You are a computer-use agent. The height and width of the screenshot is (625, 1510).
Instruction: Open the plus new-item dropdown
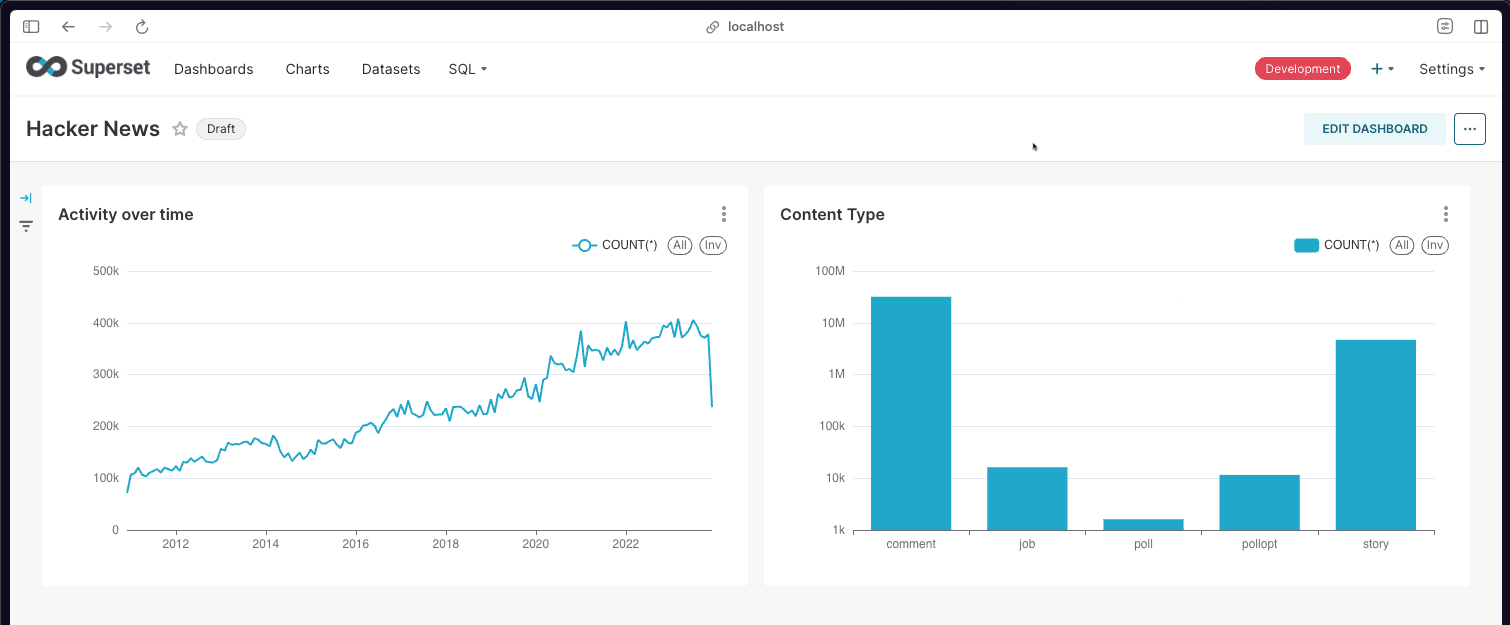pos(1382,69)
